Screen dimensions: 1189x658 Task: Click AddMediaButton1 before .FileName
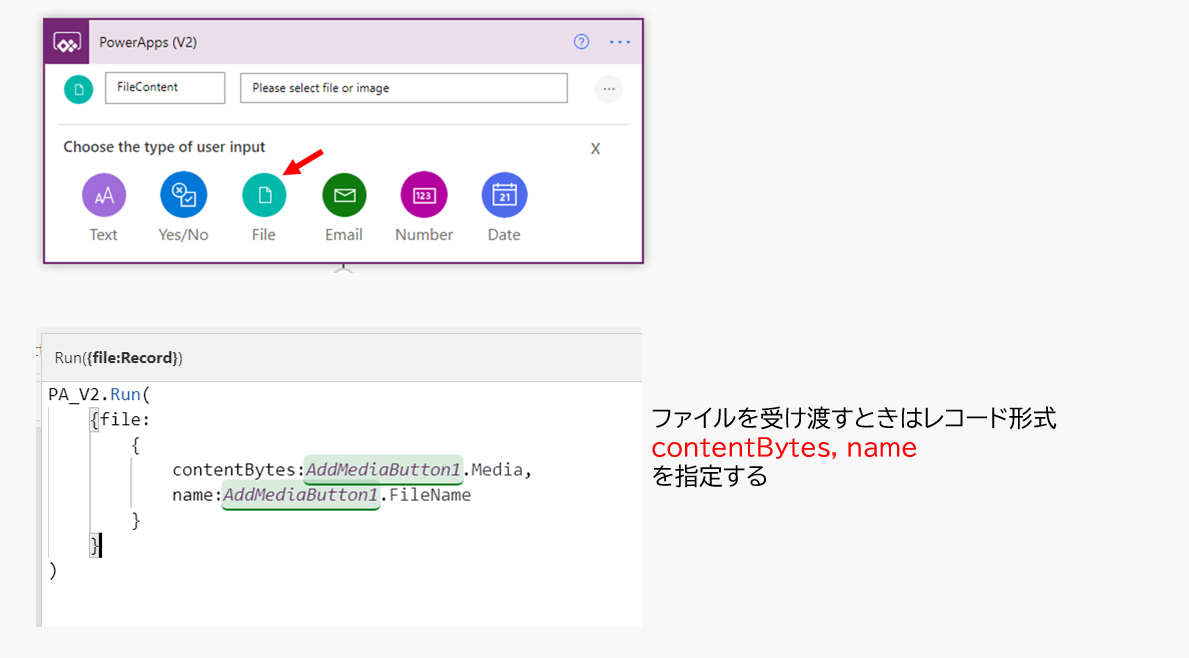(300, 495)
